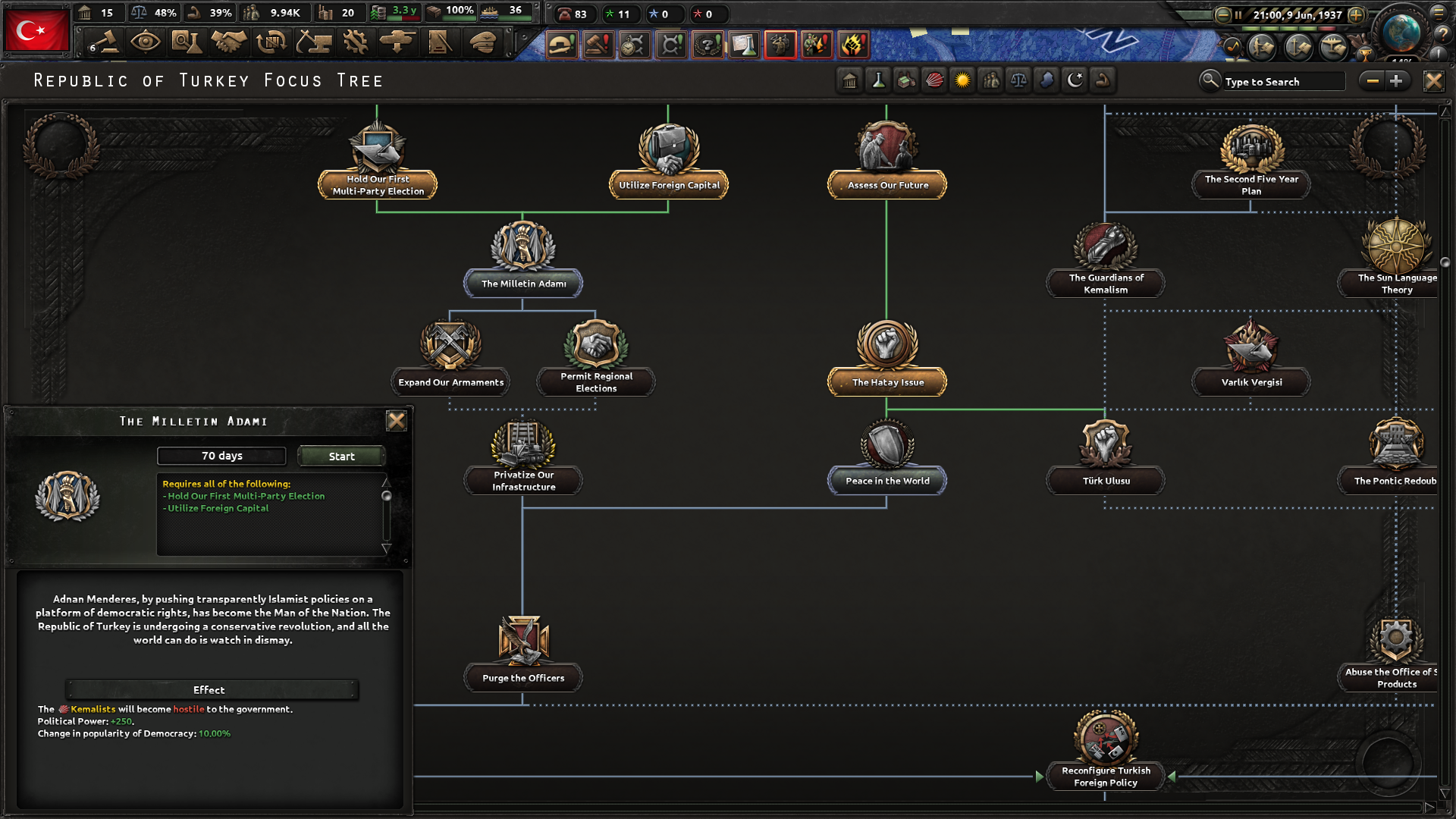Open the Diplomacy handshake tab
Image resolution: width=1456 pixels, height=819 pixels.
pos(228,42)
